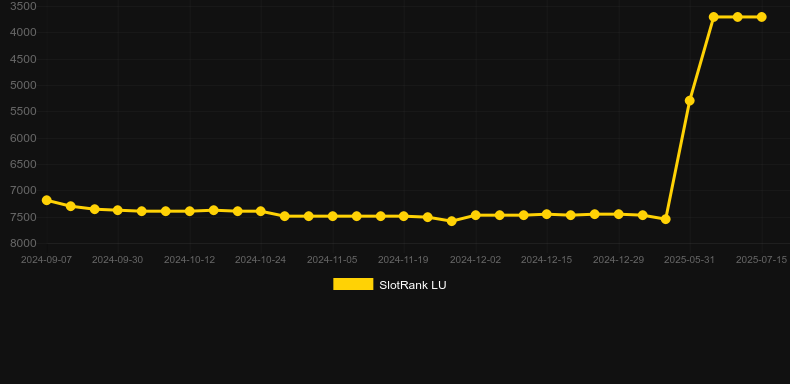Click the data point above 2024-11-19
The image size is (790, 384).
coord(404,216)
